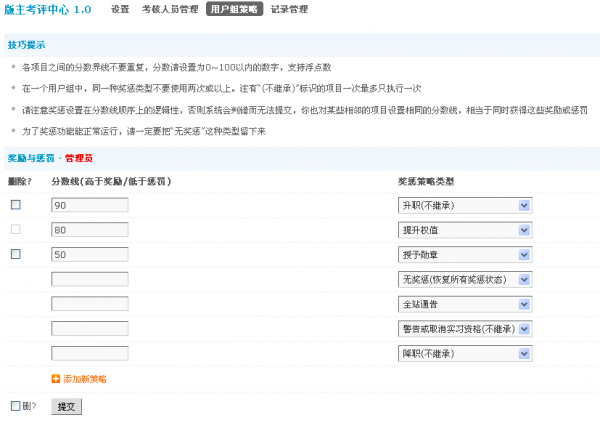This screenshot has width=600, height=423.
Task: Open the 提升权值 dropdown
Action: (465, 230)
